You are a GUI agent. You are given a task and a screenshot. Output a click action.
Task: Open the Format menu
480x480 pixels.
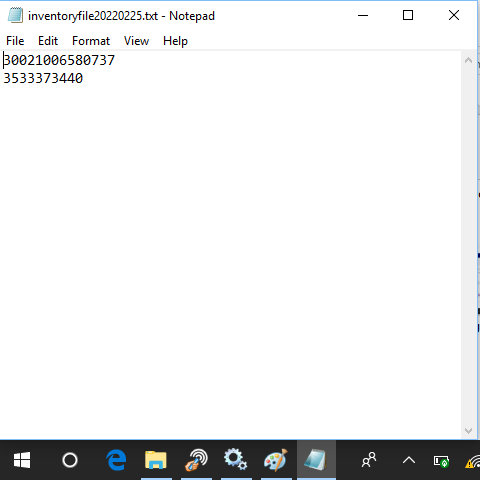91,41
